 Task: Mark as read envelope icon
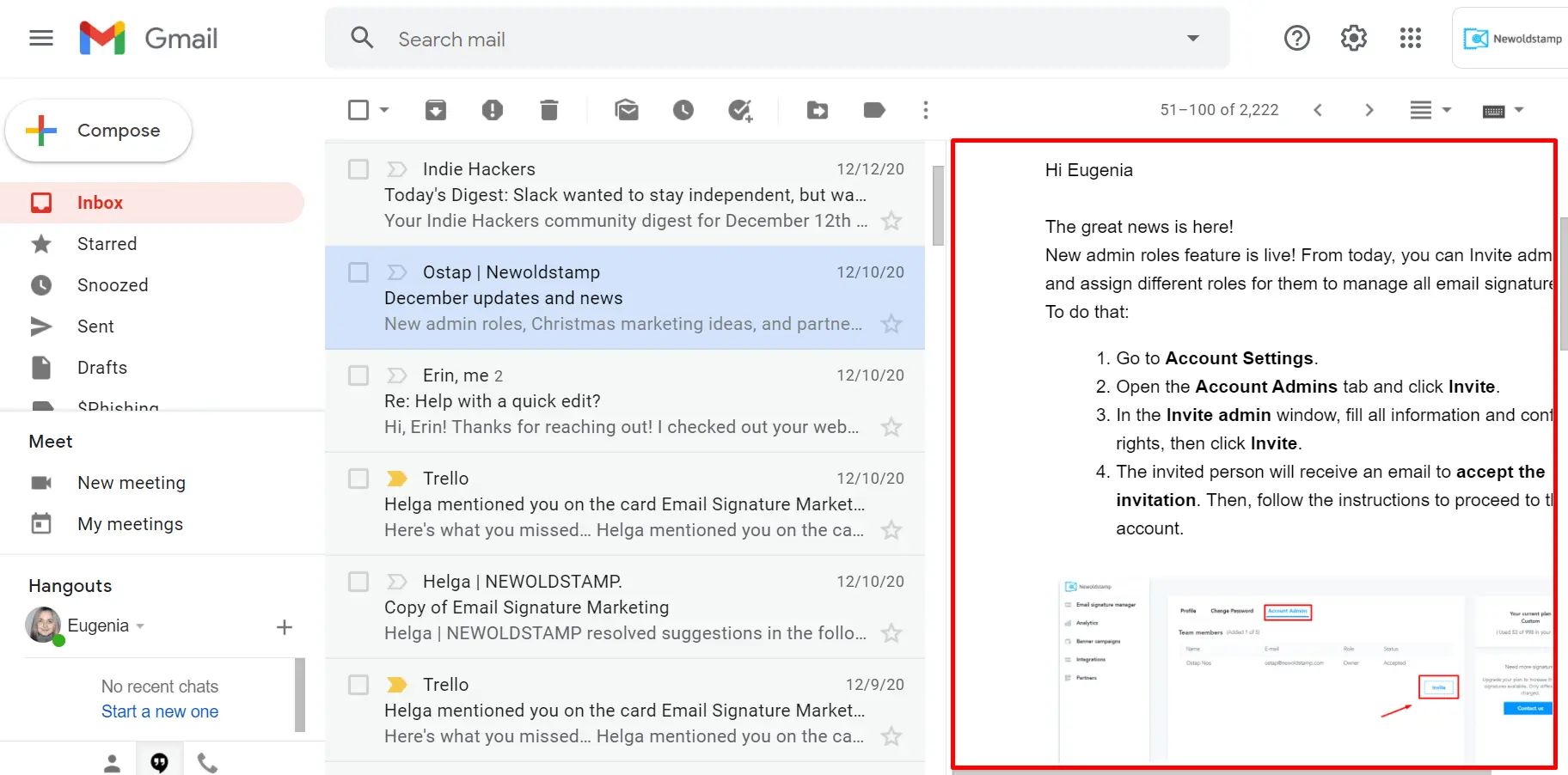tap(627, 110)
